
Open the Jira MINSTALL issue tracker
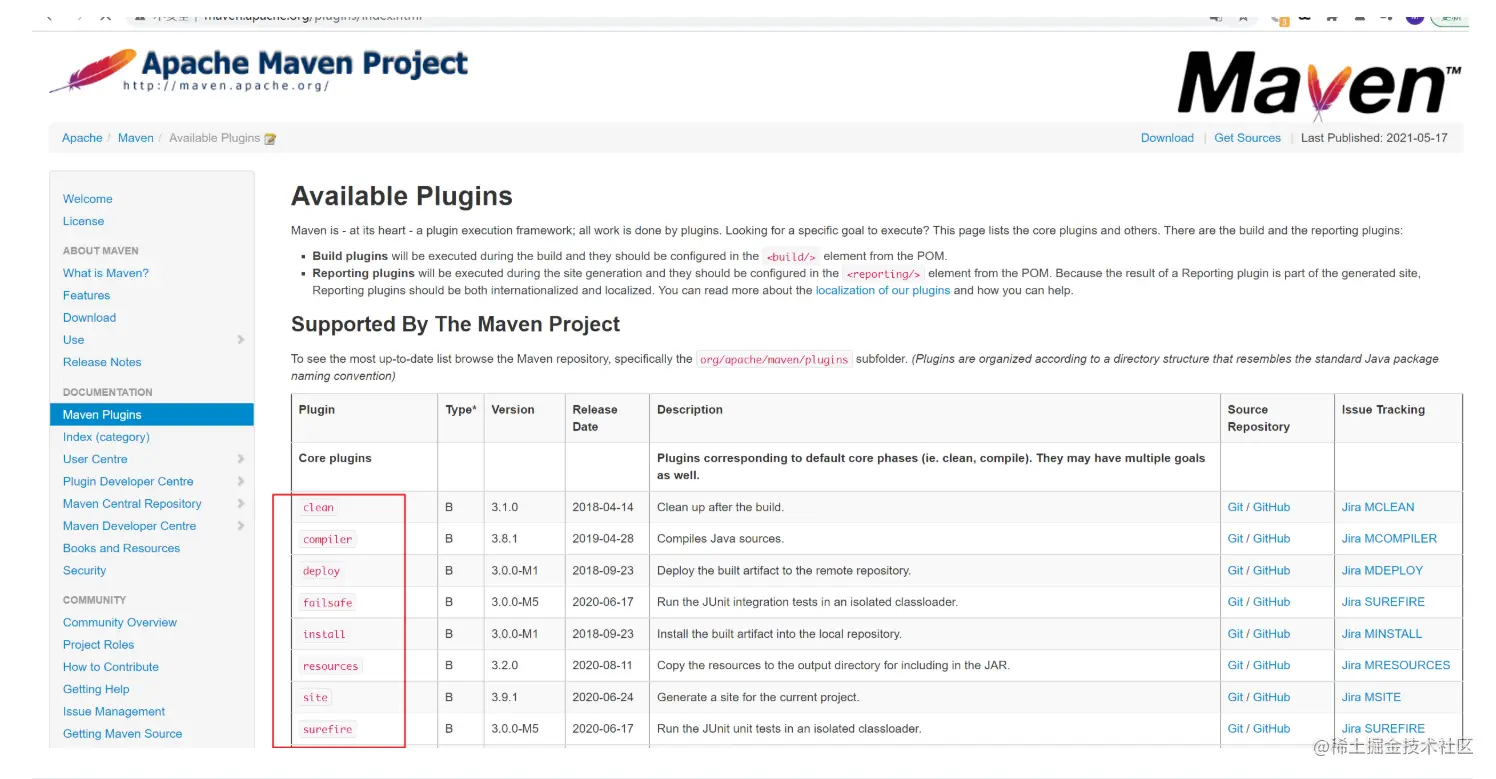click(x=1382, y=634)
